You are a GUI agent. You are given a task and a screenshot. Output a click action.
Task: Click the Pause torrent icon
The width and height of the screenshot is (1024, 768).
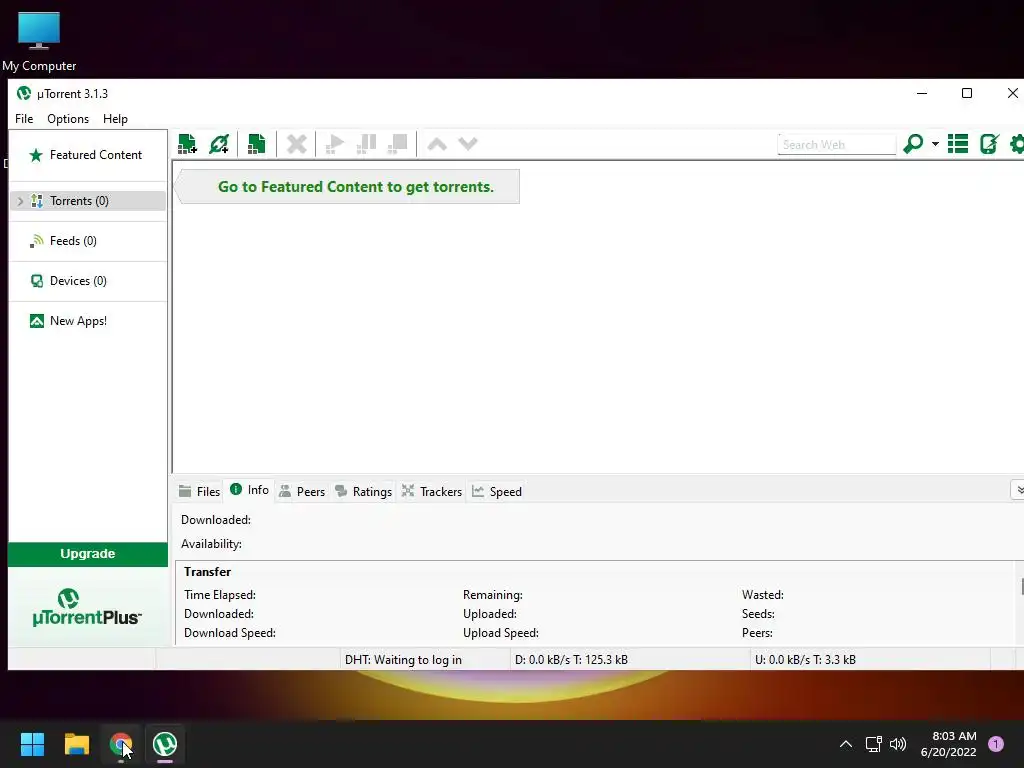coord(366,144)
